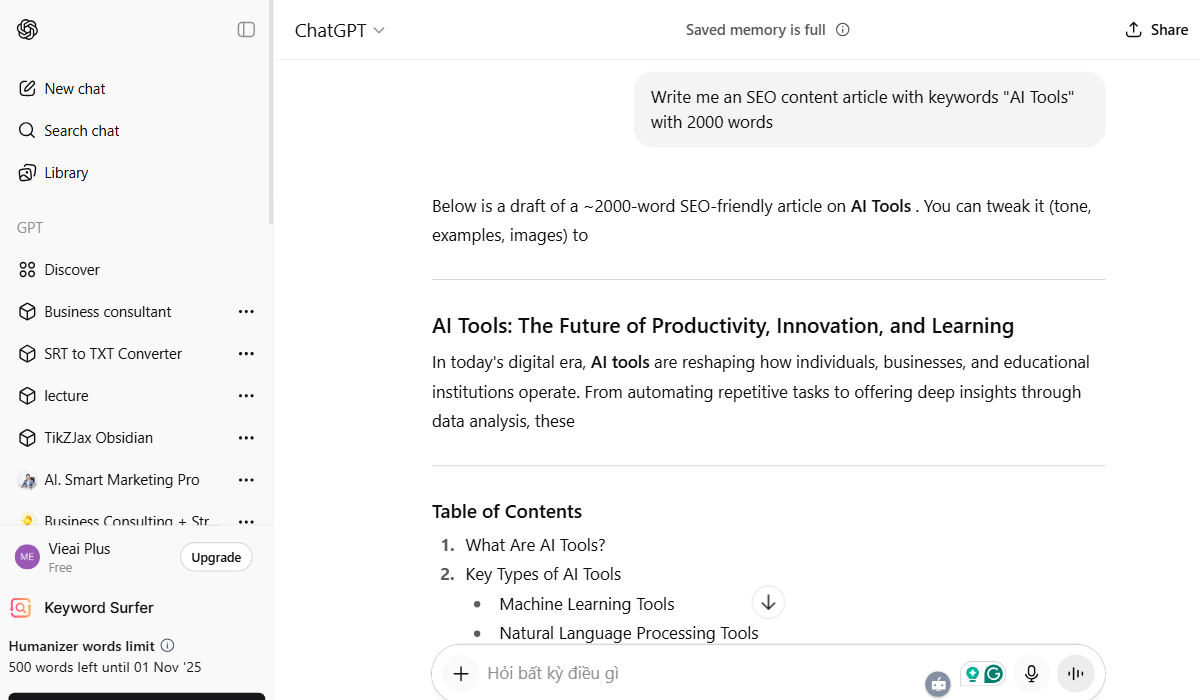This screenshot has height=700, width=1200.
Task: Click the microphone dictation icon
Action: coord(1031,674)
